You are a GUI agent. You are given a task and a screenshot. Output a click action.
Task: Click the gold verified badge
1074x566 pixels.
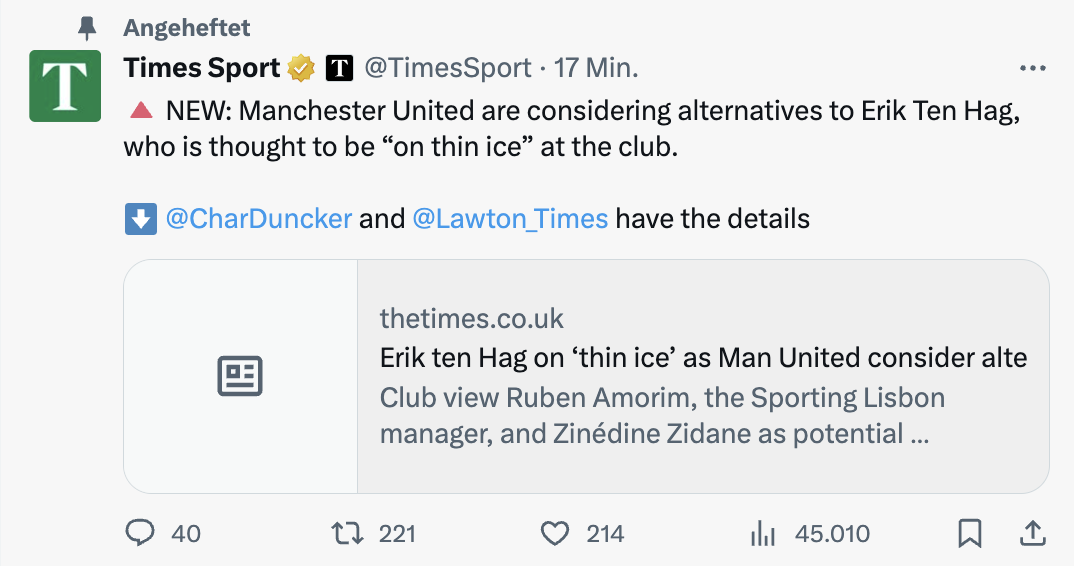301,69
